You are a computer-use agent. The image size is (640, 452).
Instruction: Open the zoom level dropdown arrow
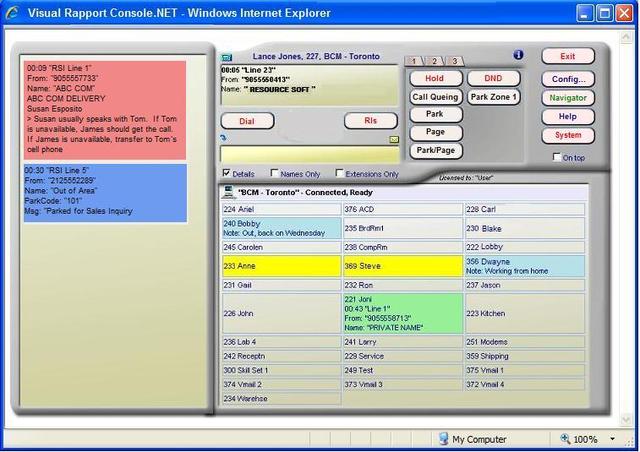point(612,439)
